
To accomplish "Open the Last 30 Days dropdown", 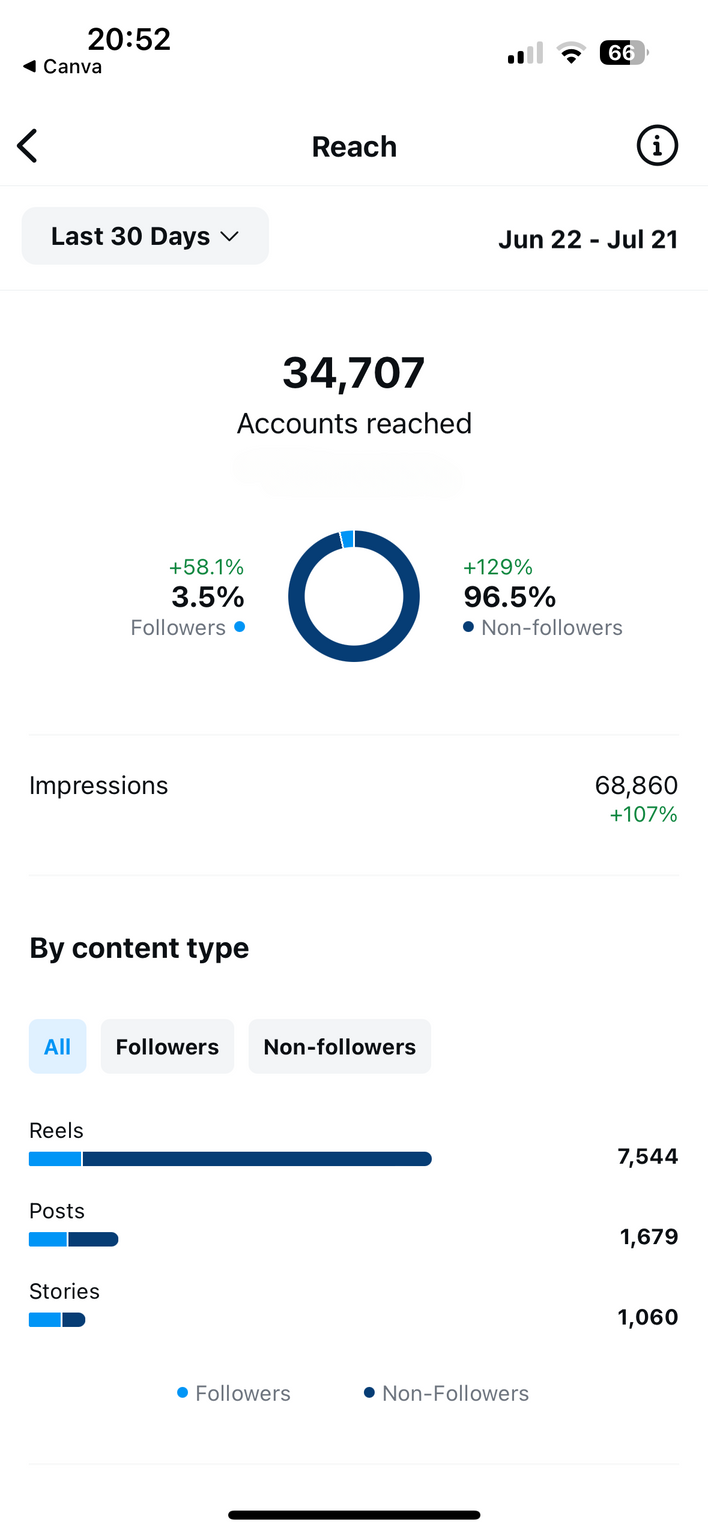I will point(145,236).
